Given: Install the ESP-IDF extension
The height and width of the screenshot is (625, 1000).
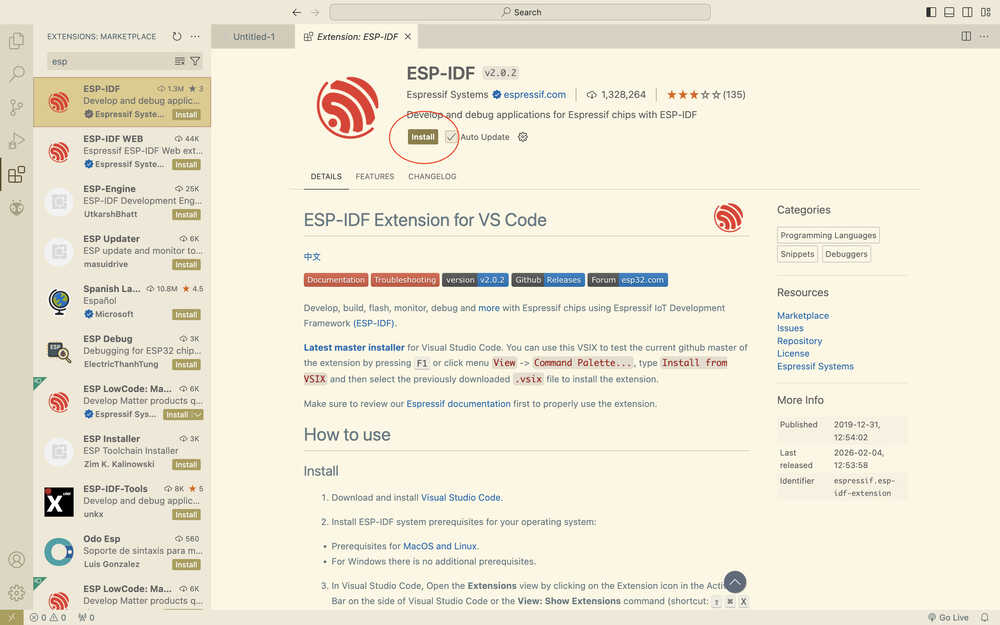Looking at the screenshot, I should tap(422, 137).
